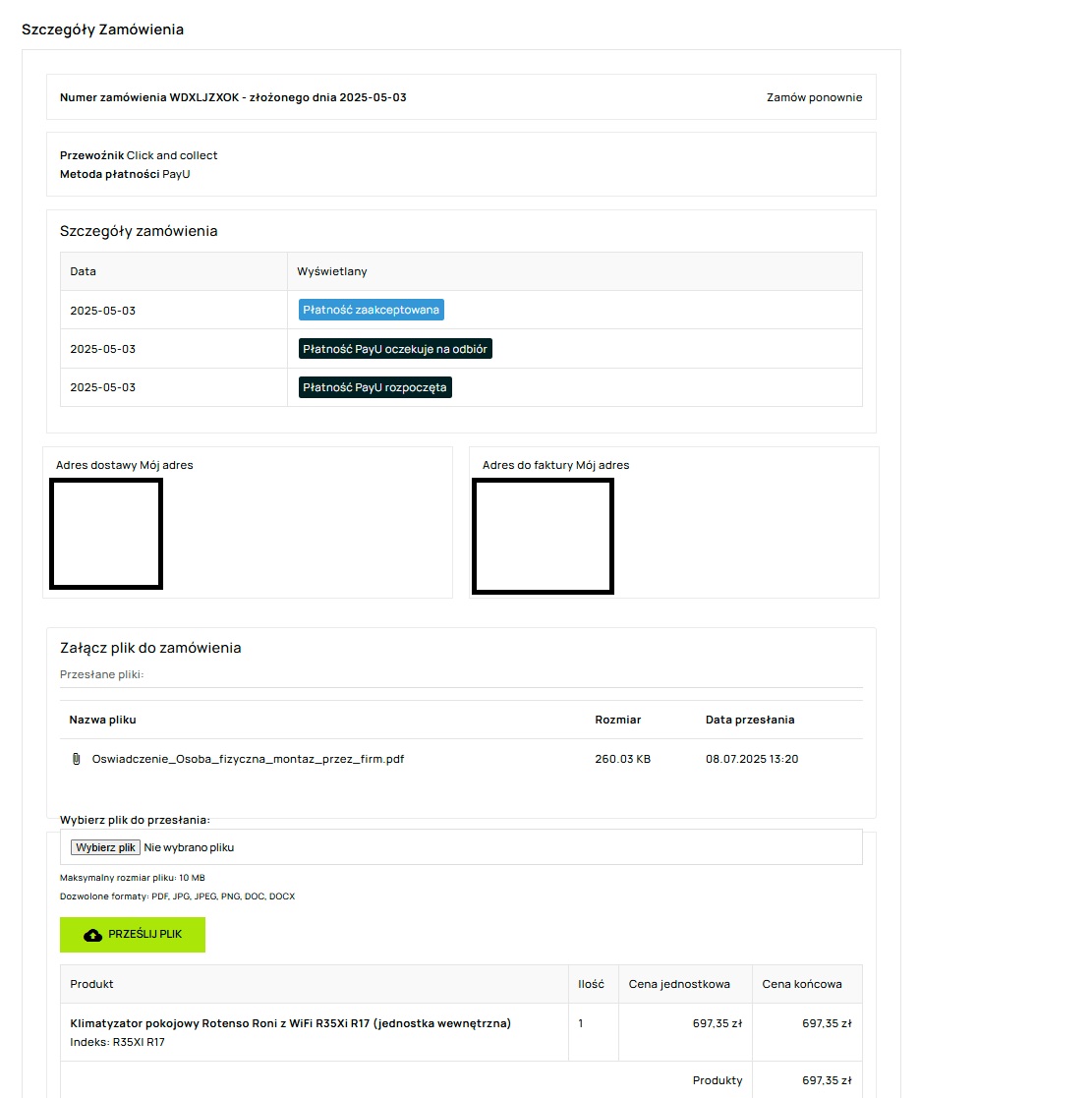Select the Płatność PayU oczekuje na odbiór badge
1092x1098 pixels.
tap(395, 349)
